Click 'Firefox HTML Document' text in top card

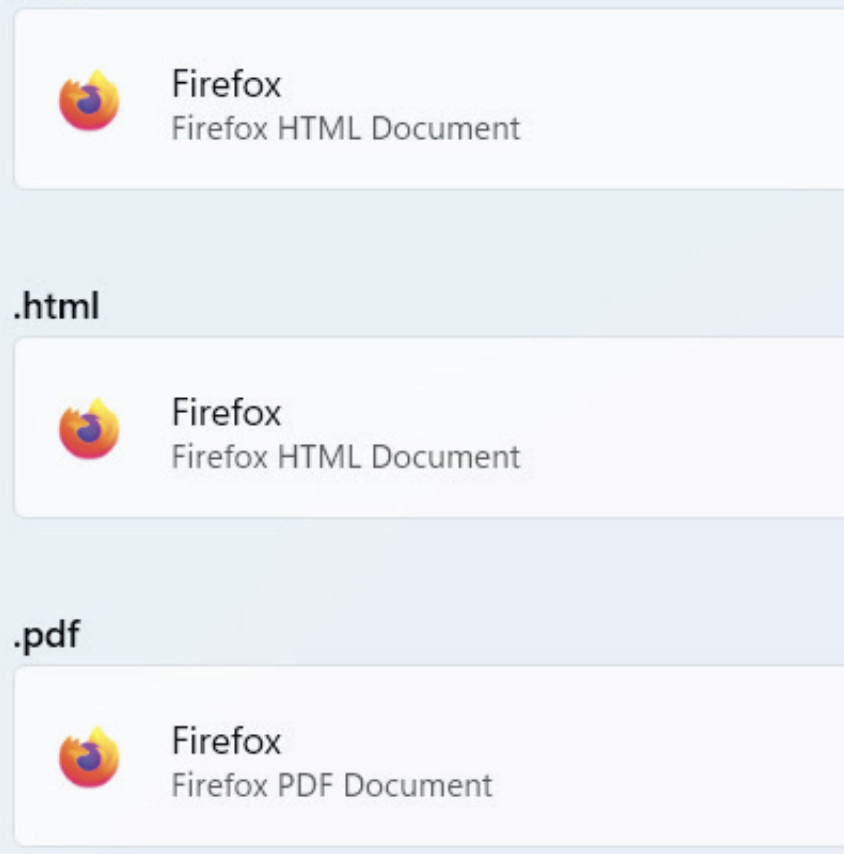[x=345, y=129]
